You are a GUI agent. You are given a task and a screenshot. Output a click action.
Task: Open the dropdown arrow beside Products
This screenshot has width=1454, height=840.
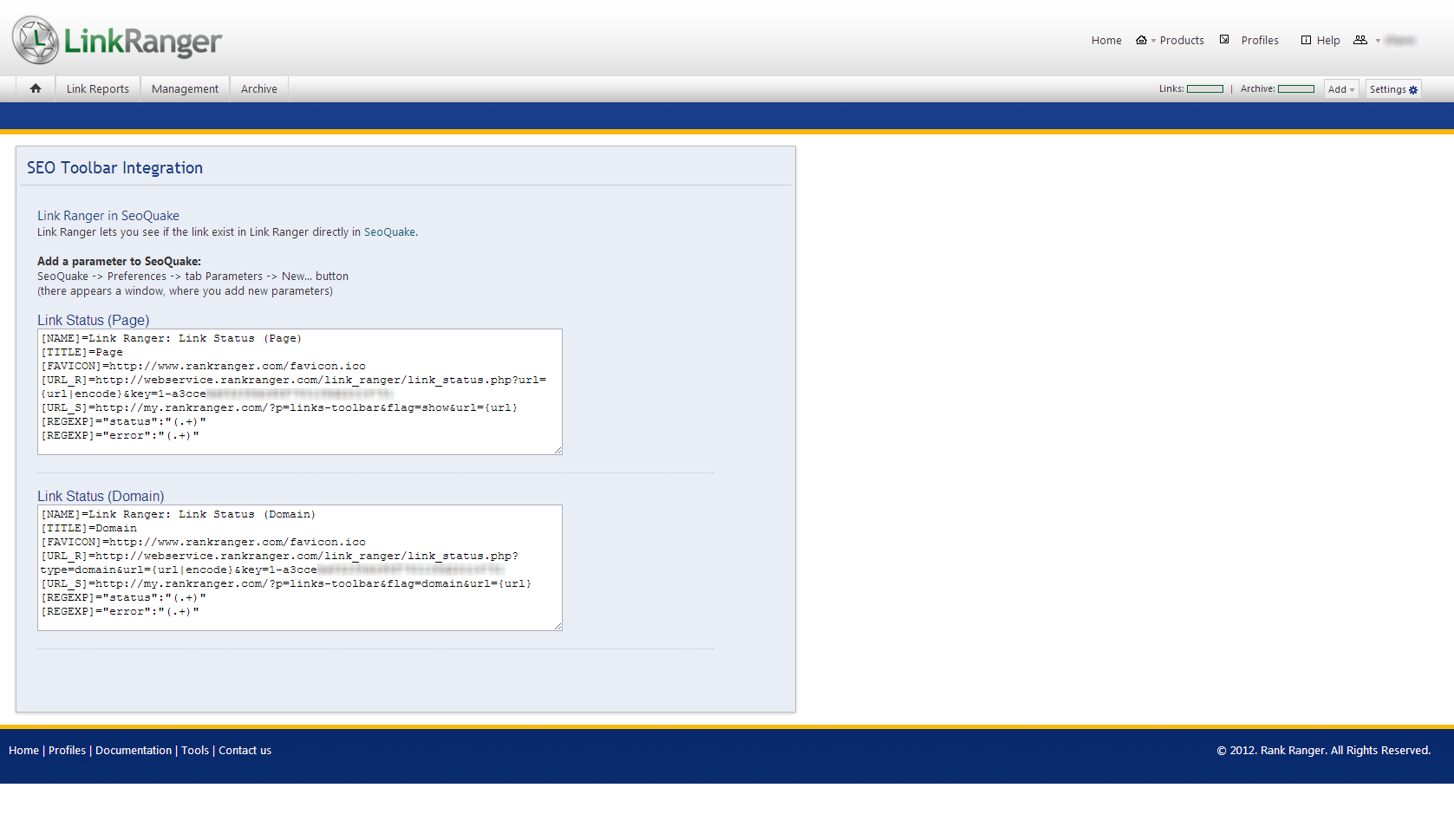[x=1153, y=41]
